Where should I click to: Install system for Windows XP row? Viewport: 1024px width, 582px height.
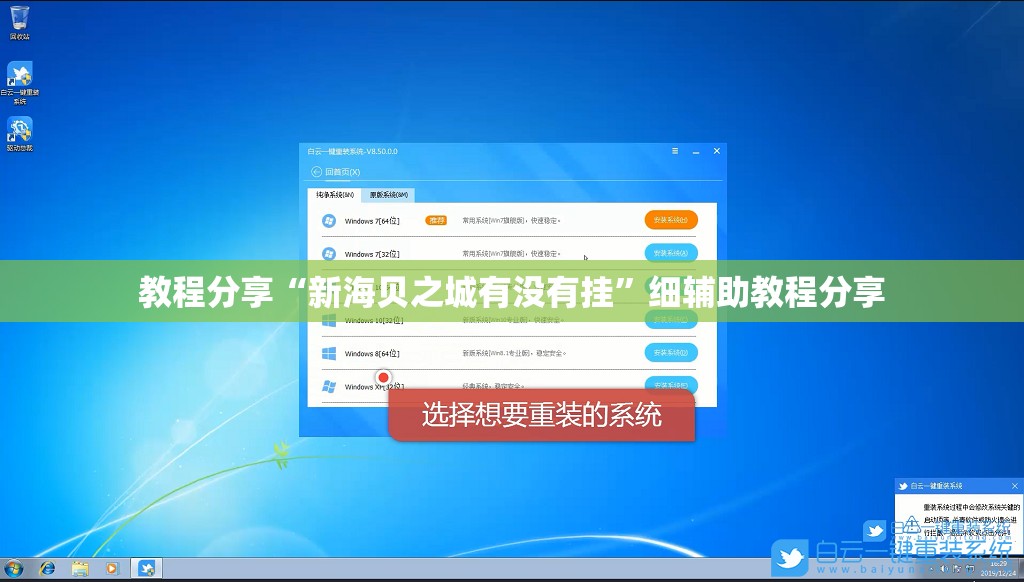[x=671, y=383]
